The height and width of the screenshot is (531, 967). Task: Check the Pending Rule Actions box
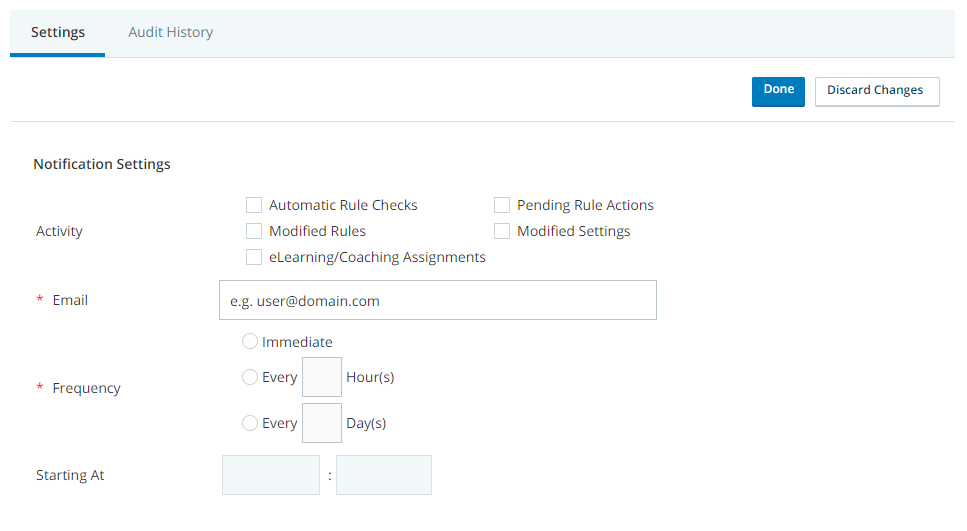(502, 205)
